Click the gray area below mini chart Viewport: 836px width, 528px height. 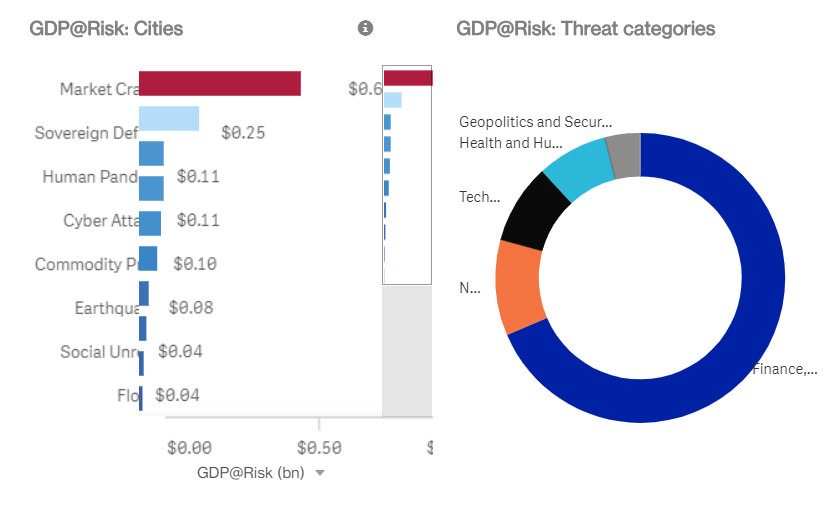coord(407,350)
